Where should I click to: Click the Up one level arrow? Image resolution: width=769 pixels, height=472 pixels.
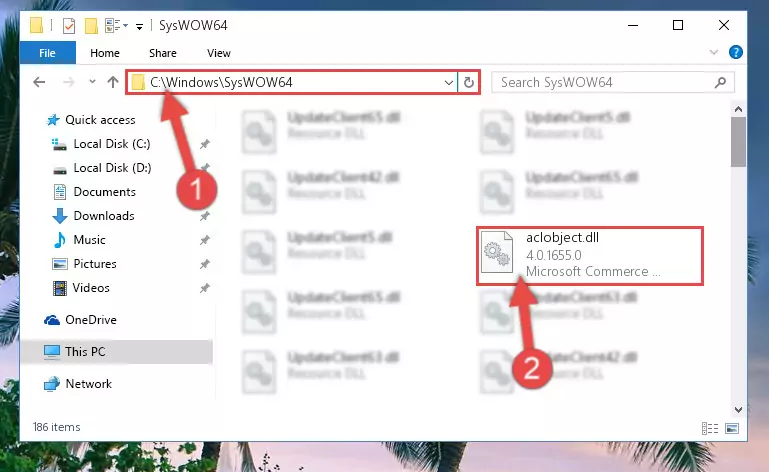click(113, 82)
